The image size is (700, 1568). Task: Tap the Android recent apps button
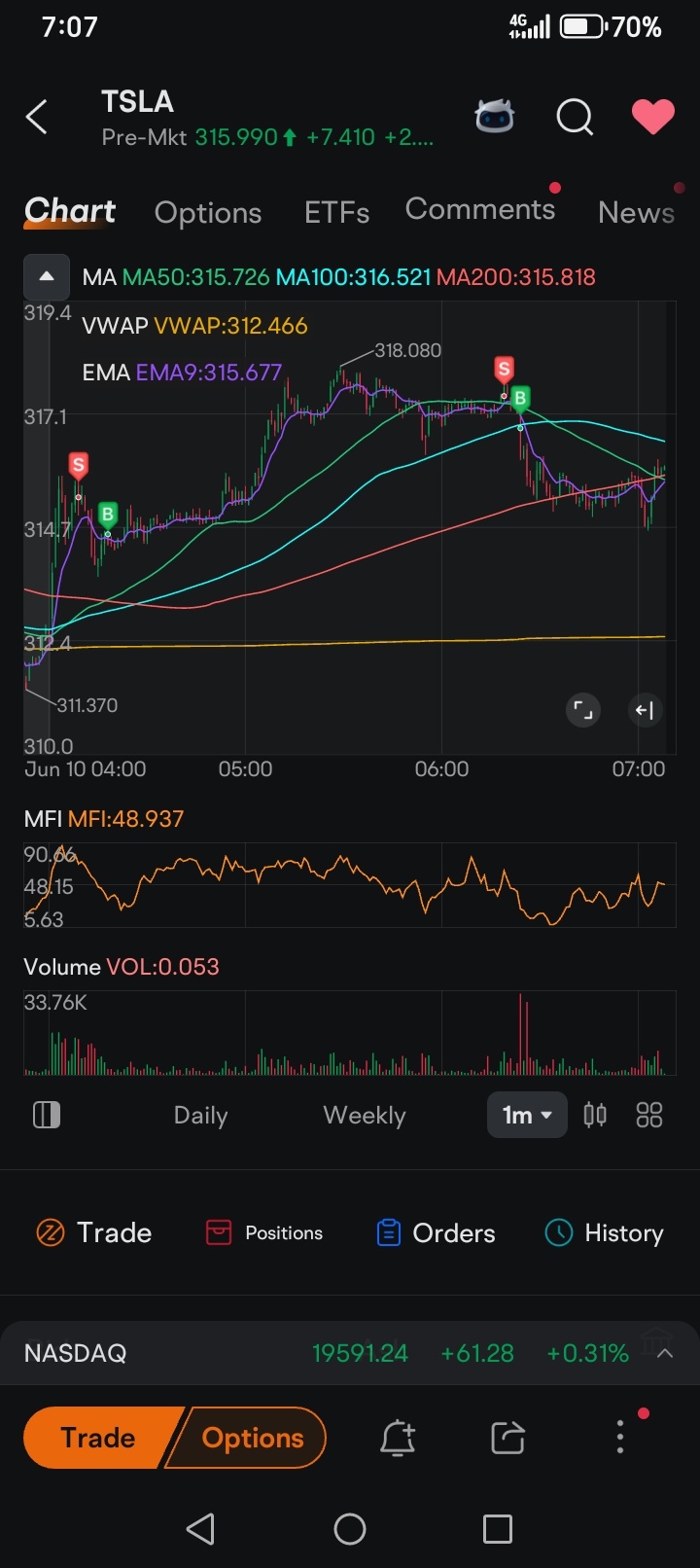click(x=498, y=1529)
